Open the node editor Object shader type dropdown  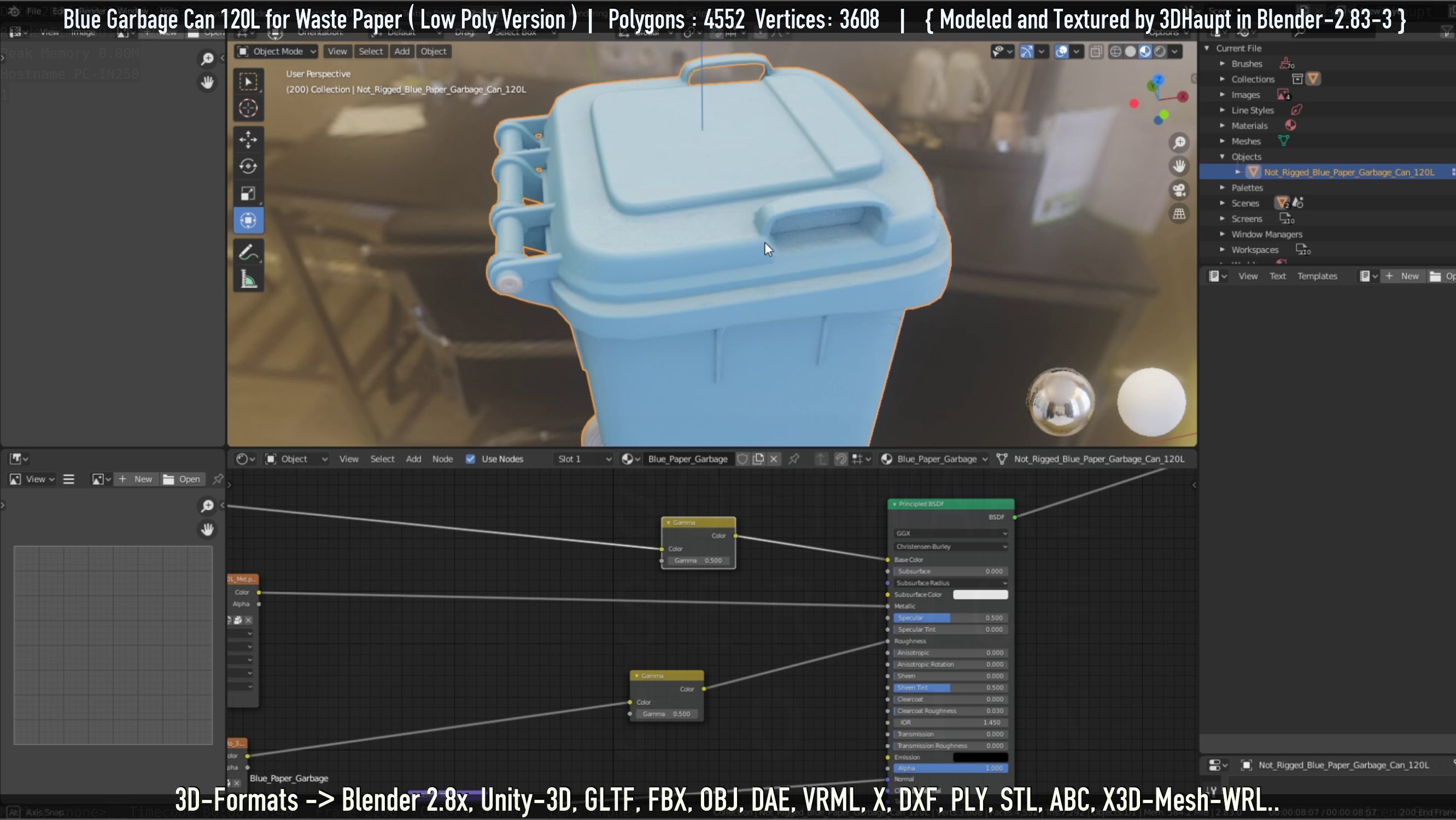[297, 459]
